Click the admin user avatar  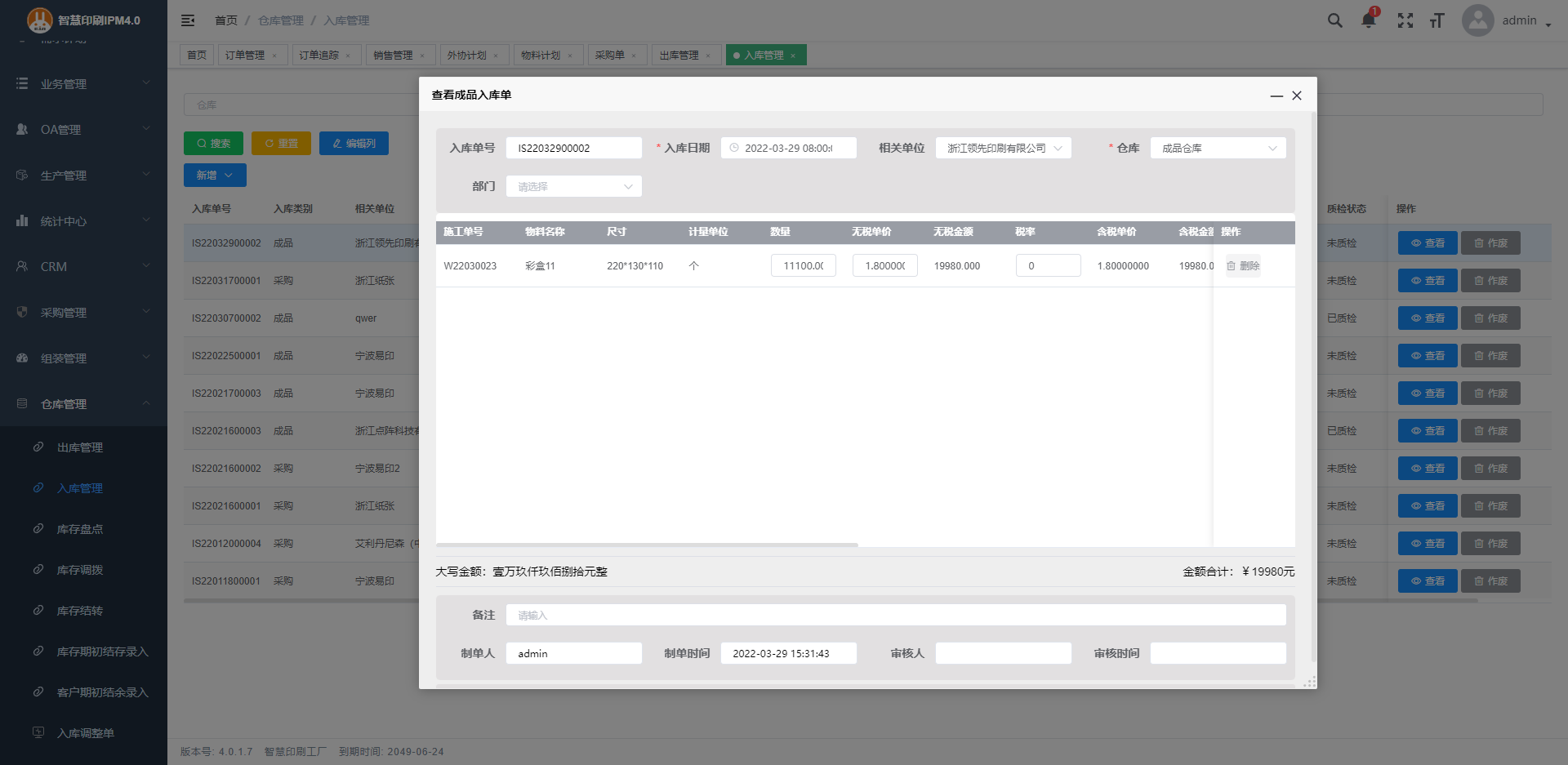[x=1477, y=20]
